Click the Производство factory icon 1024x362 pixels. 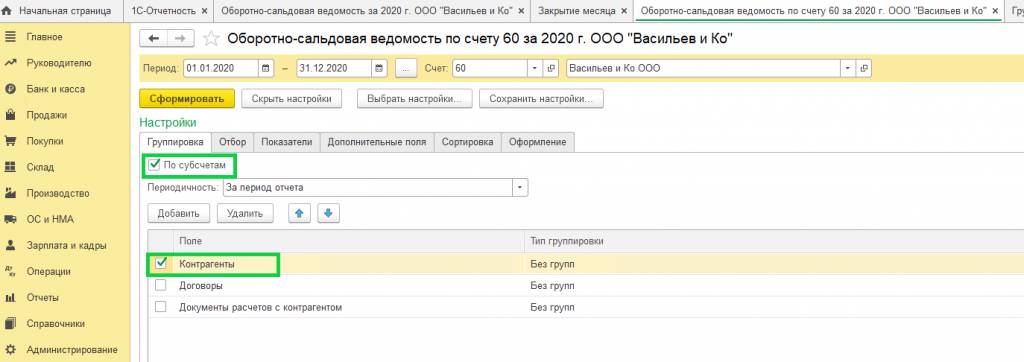[10, 193]
